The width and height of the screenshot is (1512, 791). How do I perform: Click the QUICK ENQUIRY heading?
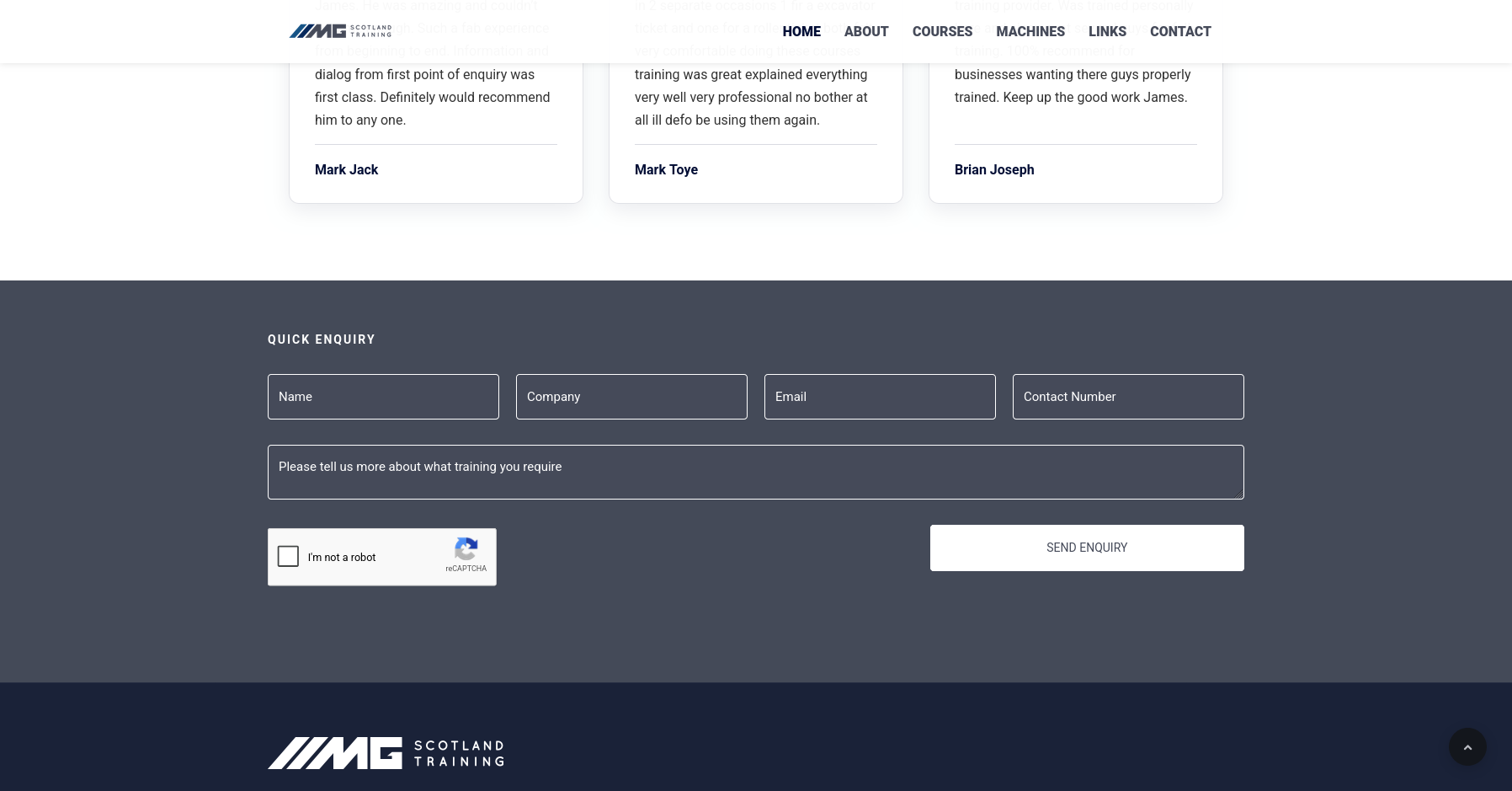tap(322, 339)
